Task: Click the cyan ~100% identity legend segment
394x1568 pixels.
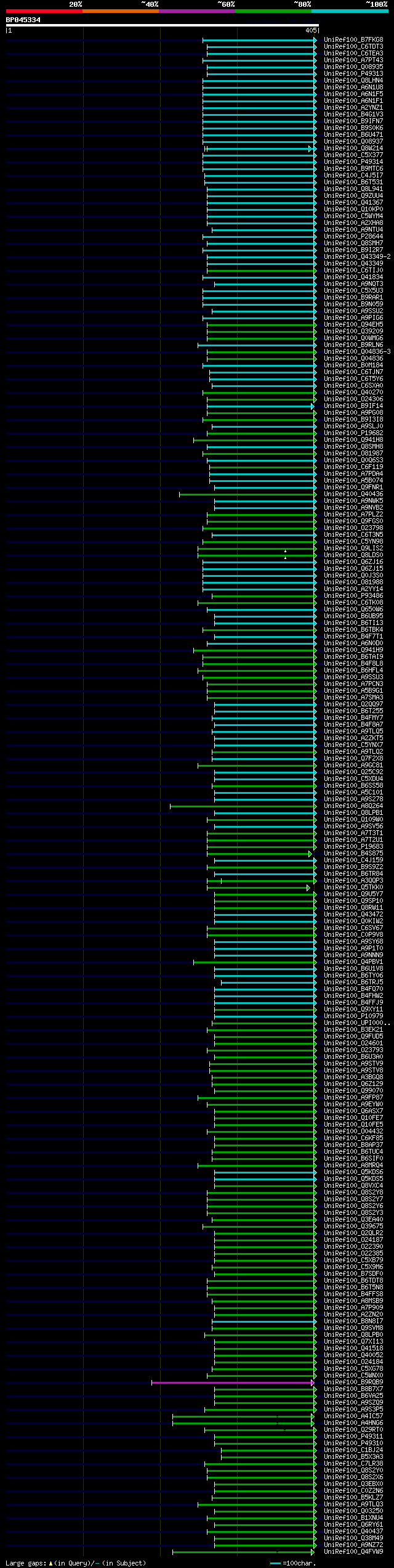Action: point(350,11)
